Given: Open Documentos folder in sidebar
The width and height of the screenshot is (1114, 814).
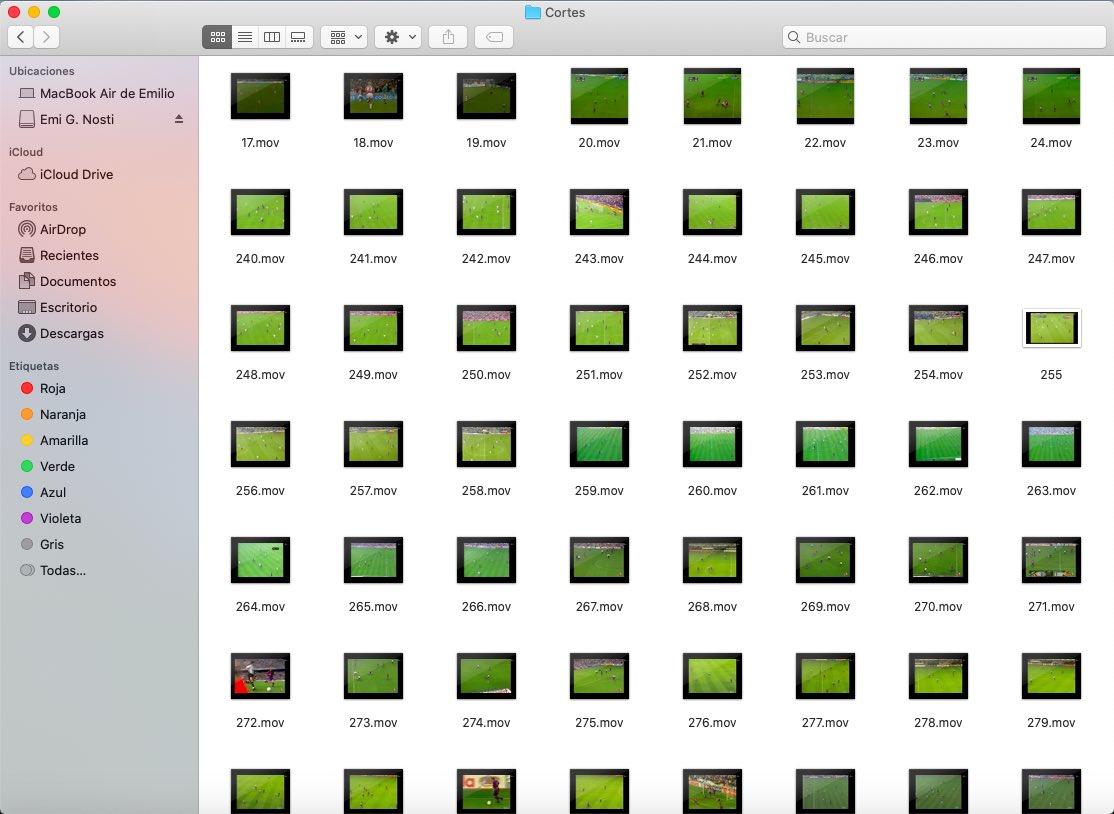Looking at the screenshot, I should pyautogui.click(x=99, y=281).
